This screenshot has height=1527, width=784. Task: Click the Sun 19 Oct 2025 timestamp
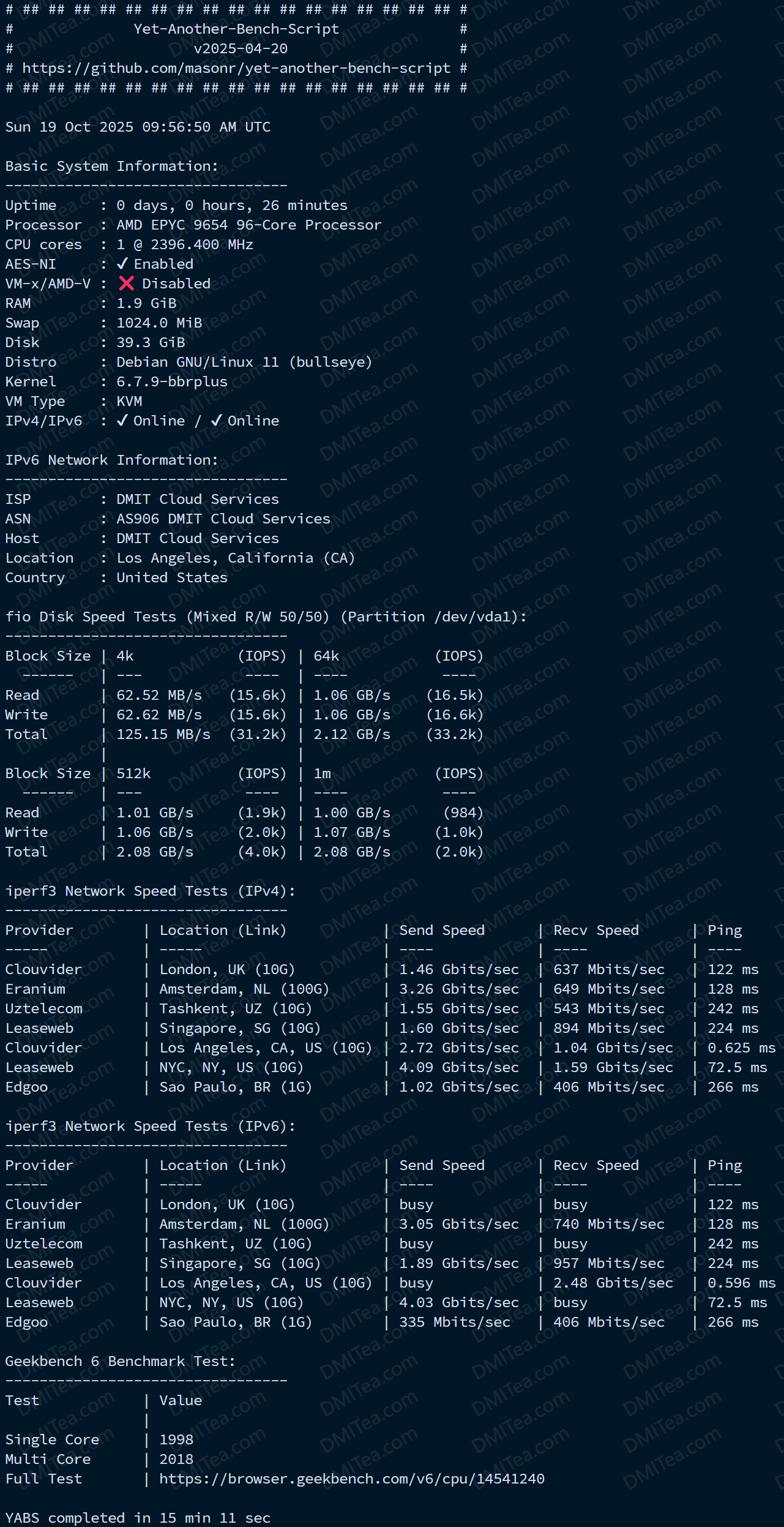click(x=138, y=127)
